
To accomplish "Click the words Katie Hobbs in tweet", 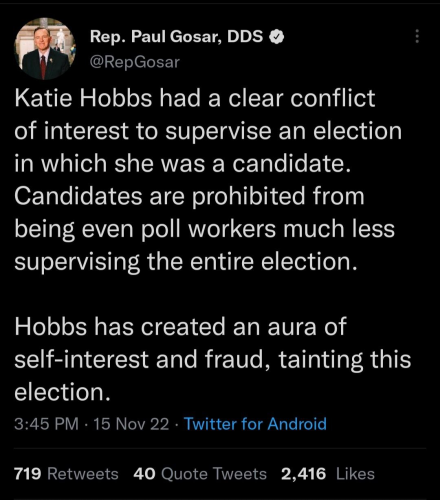I will click(83, 98).
